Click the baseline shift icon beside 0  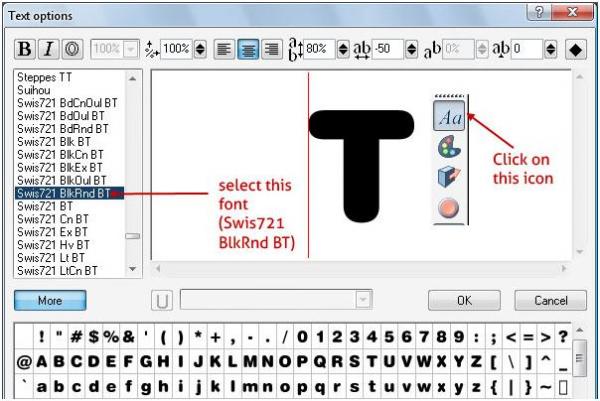tap(501, 50)
